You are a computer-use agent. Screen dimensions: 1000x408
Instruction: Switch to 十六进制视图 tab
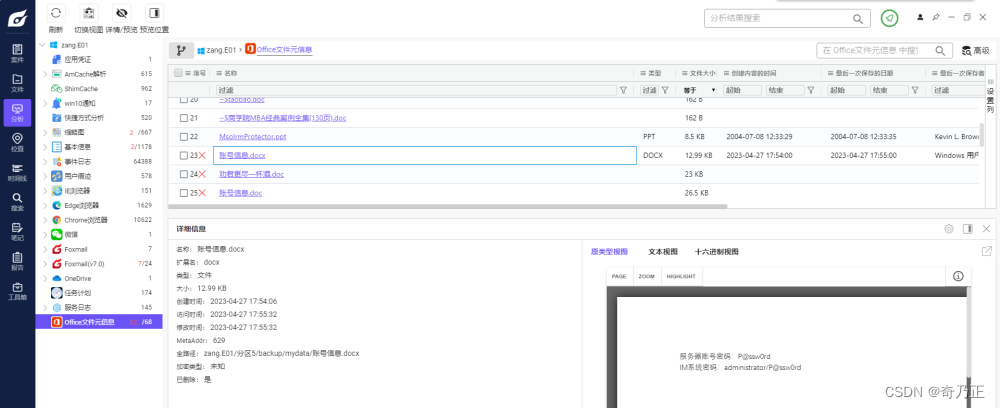pos(717,252)
